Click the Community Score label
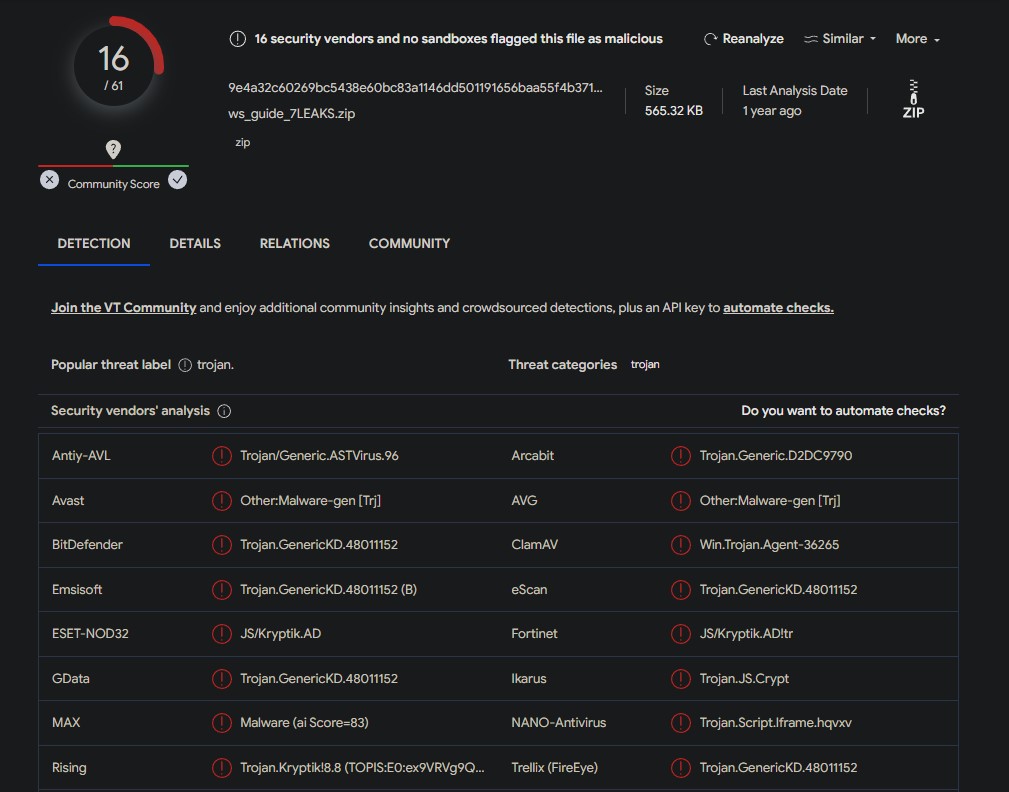 pos(113,184)
